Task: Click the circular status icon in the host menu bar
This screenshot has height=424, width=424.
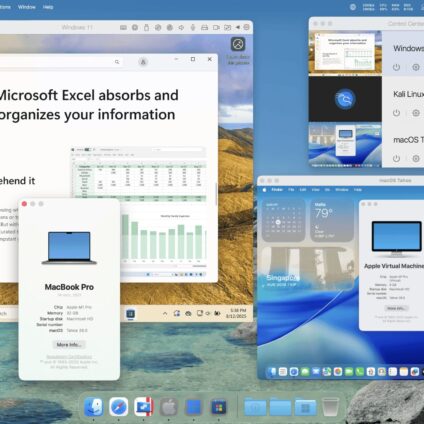Action: [353, 7]
